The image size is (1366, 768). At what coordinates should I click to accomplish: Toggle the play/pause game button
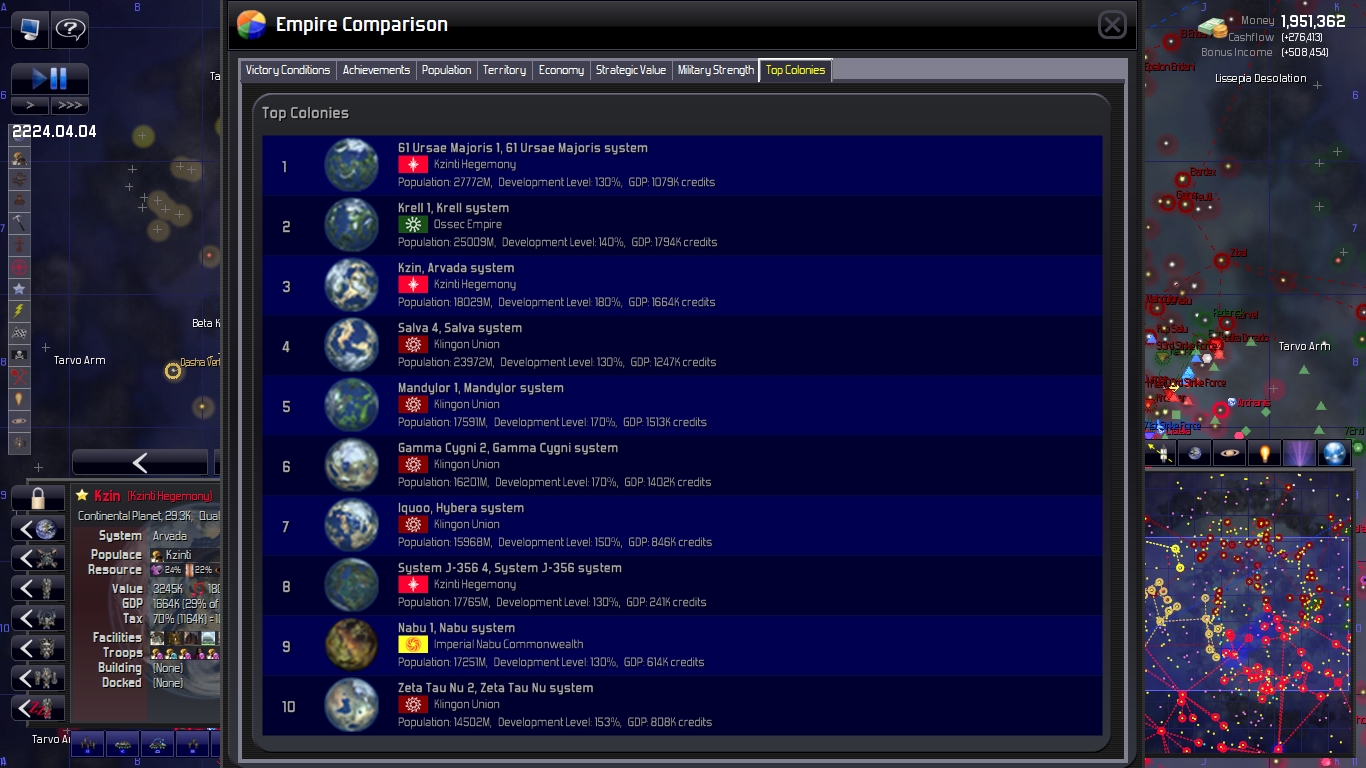tap(50, 79)
